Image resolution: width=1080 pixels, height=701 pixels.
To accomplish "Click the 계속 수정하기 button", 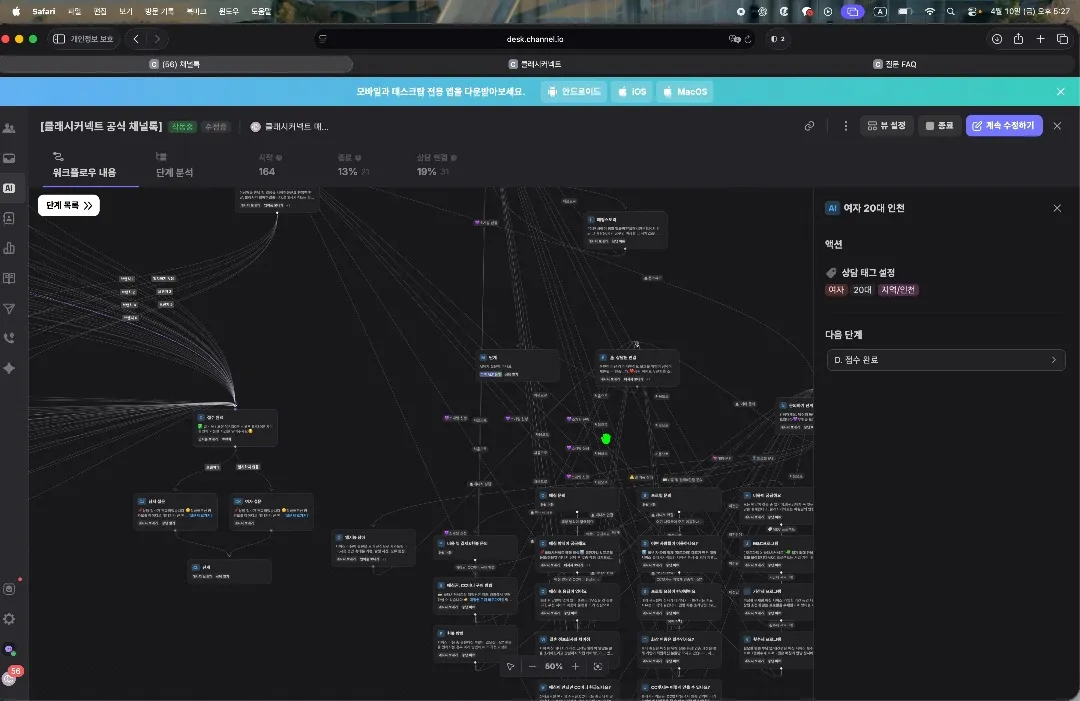I will [1004, 126].
